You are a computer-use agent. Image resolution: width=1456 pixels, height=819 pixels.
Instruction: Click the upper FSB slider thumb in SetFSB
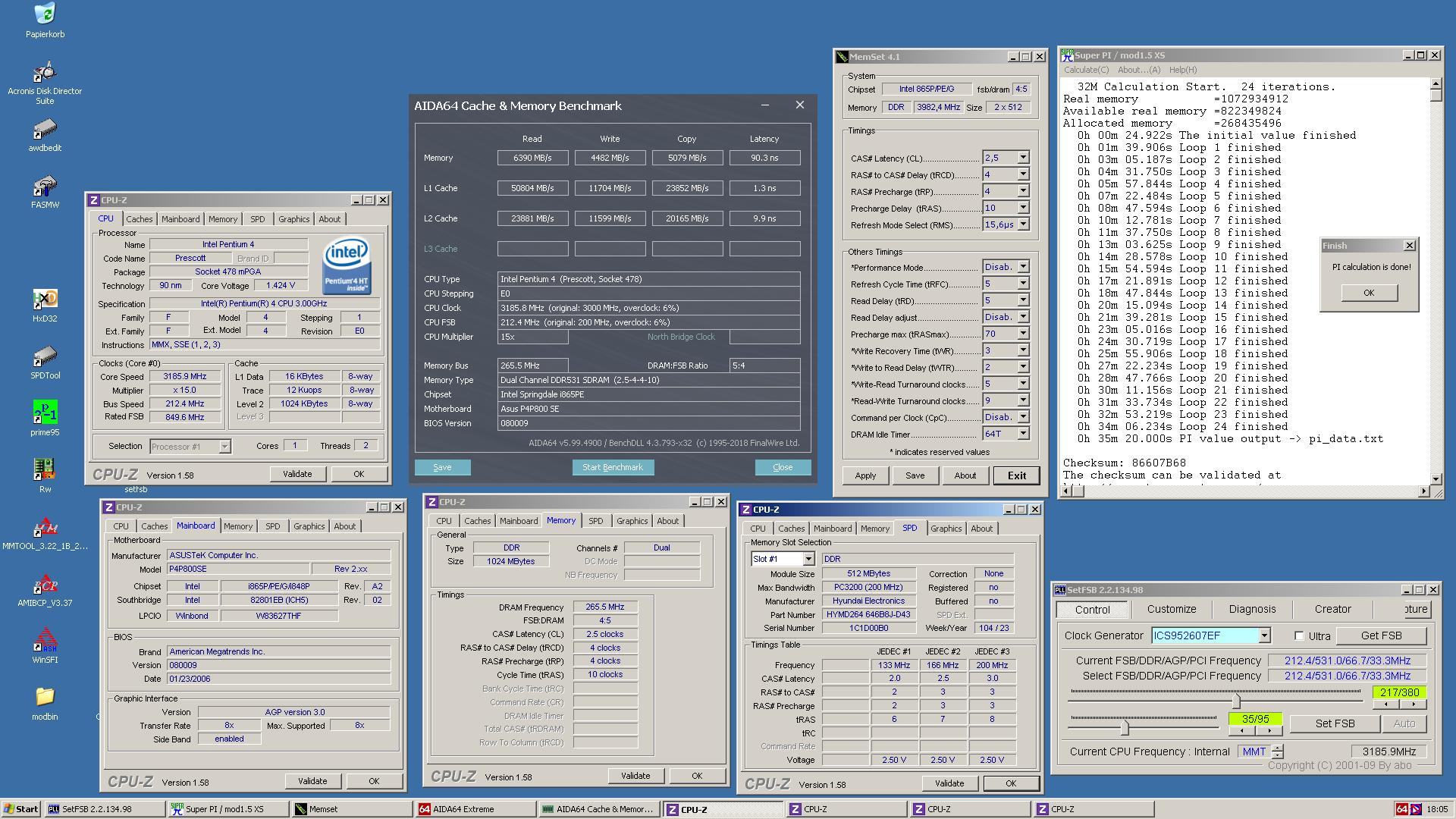coord(1236,701)
